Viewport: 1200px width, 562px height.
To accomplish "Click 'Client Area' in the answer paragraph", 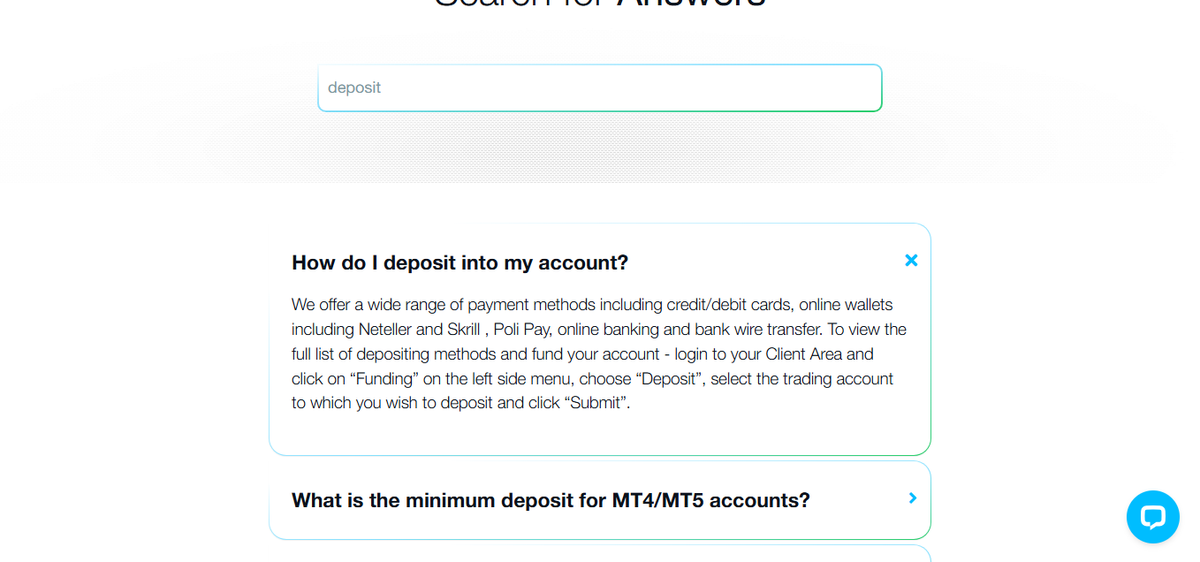I will click(x=804, y=354).
